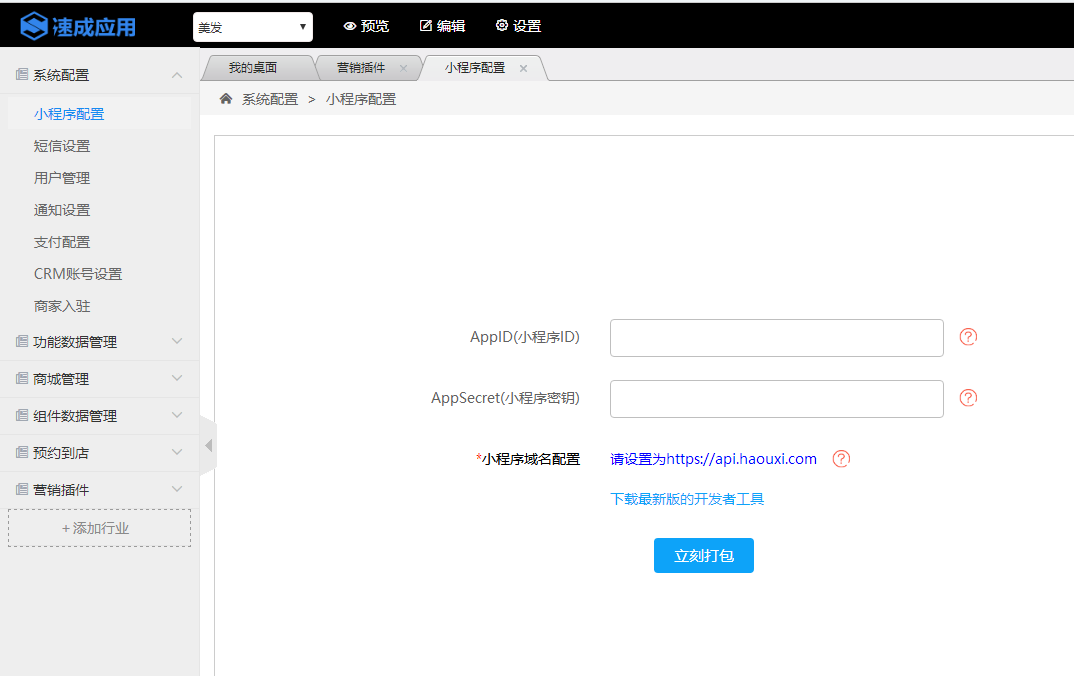Focus the AppSecret(小程序密钥) input field
The image size is (1074, 676).
[x=777, y=399]
